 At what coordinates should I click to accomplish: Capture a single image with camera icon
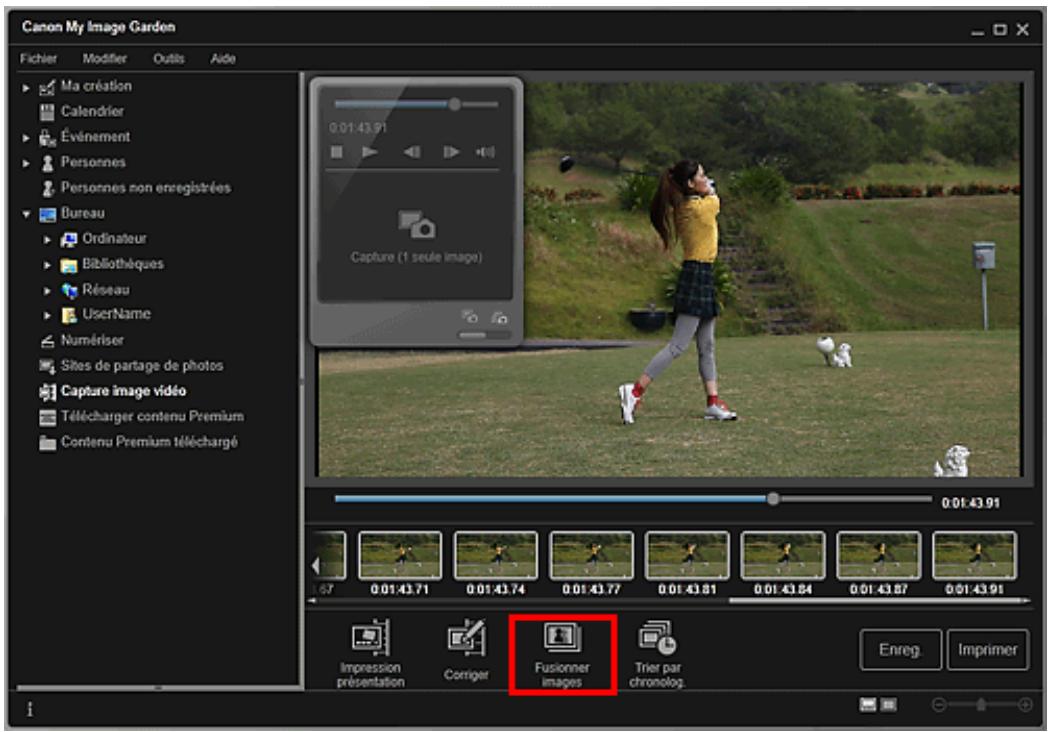[x=416, y=225]
